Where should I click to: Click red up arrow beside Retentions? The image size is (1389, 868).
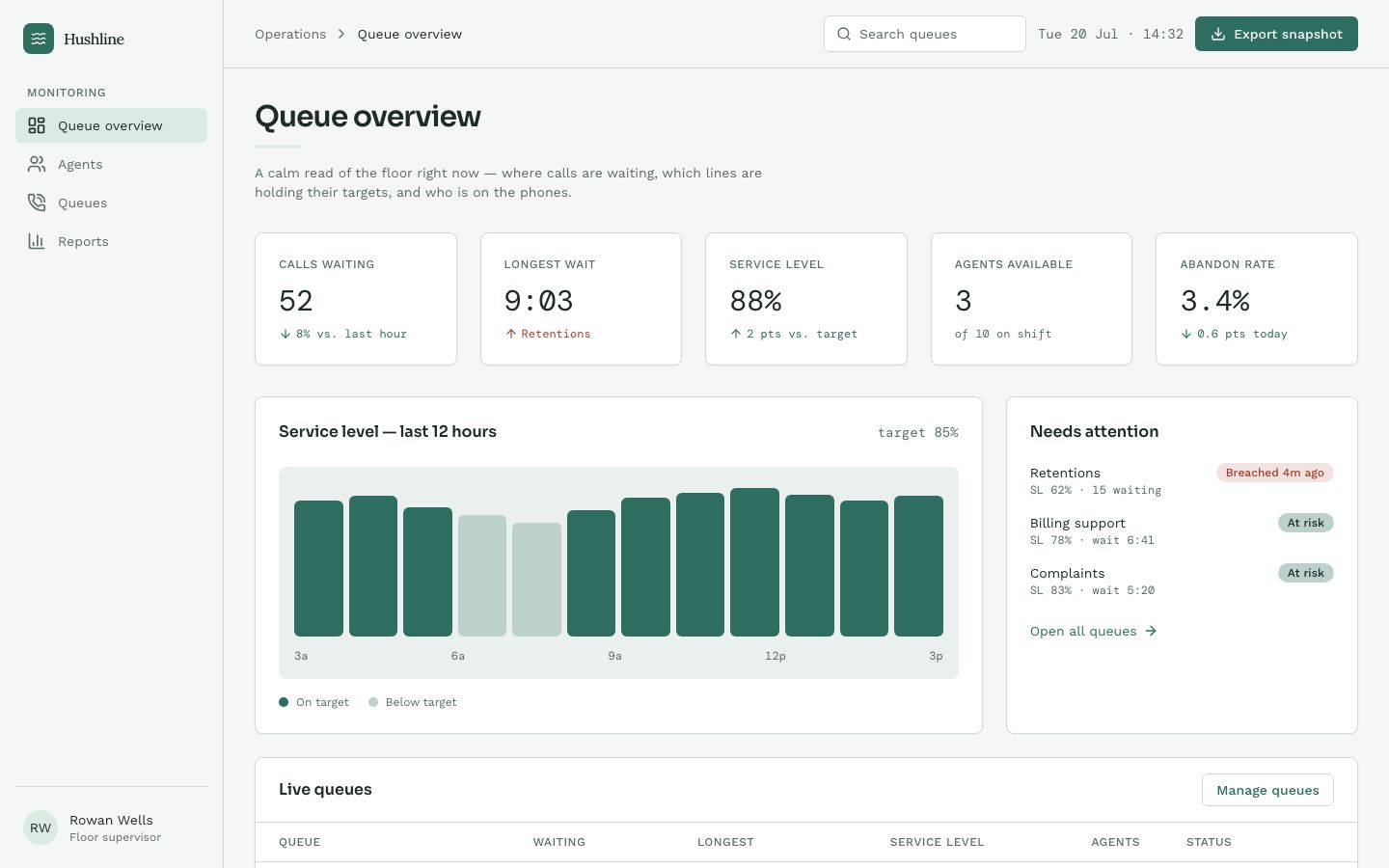coord(511,334)
